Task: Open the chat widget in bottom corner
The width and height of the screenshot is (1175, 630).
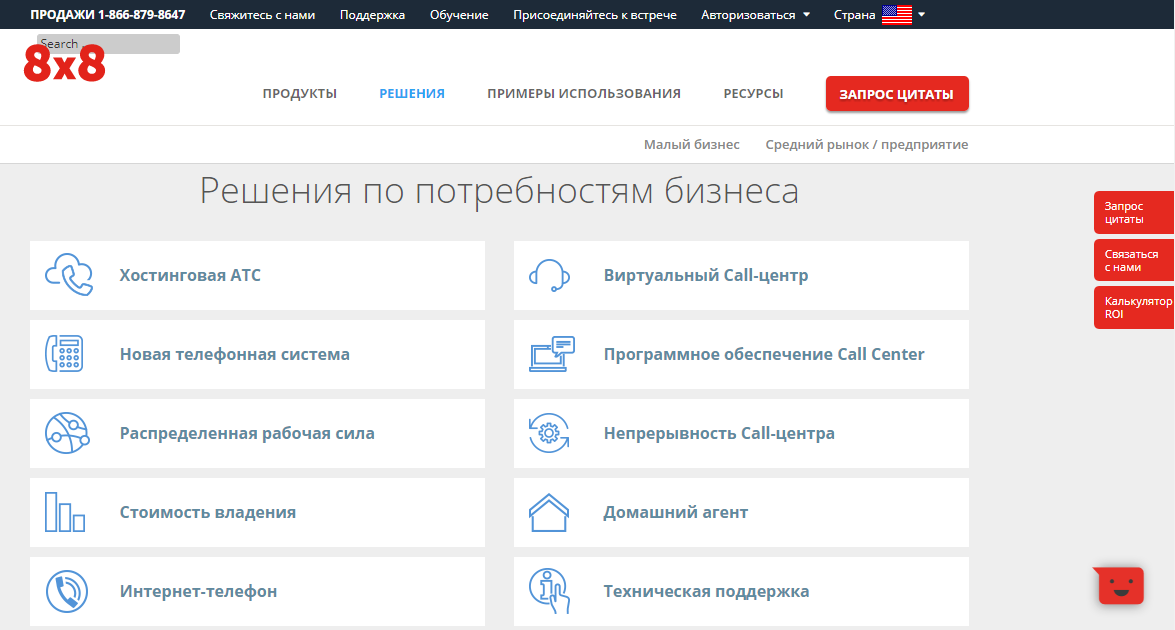Action: pyautogui.click(x=1119, y=585)
